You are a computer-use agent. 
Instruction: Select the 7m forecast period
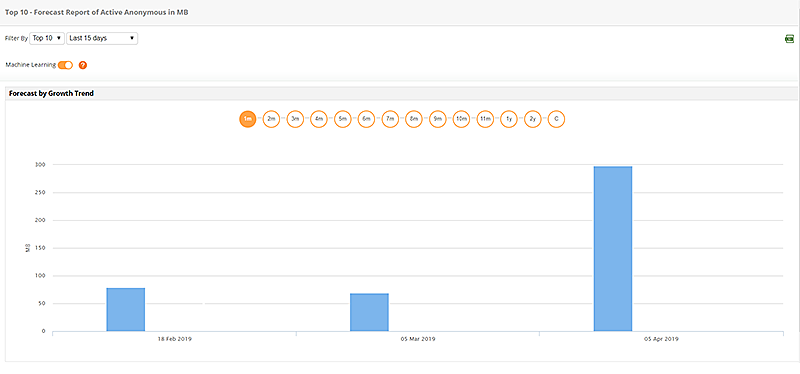tap(390, 119)
